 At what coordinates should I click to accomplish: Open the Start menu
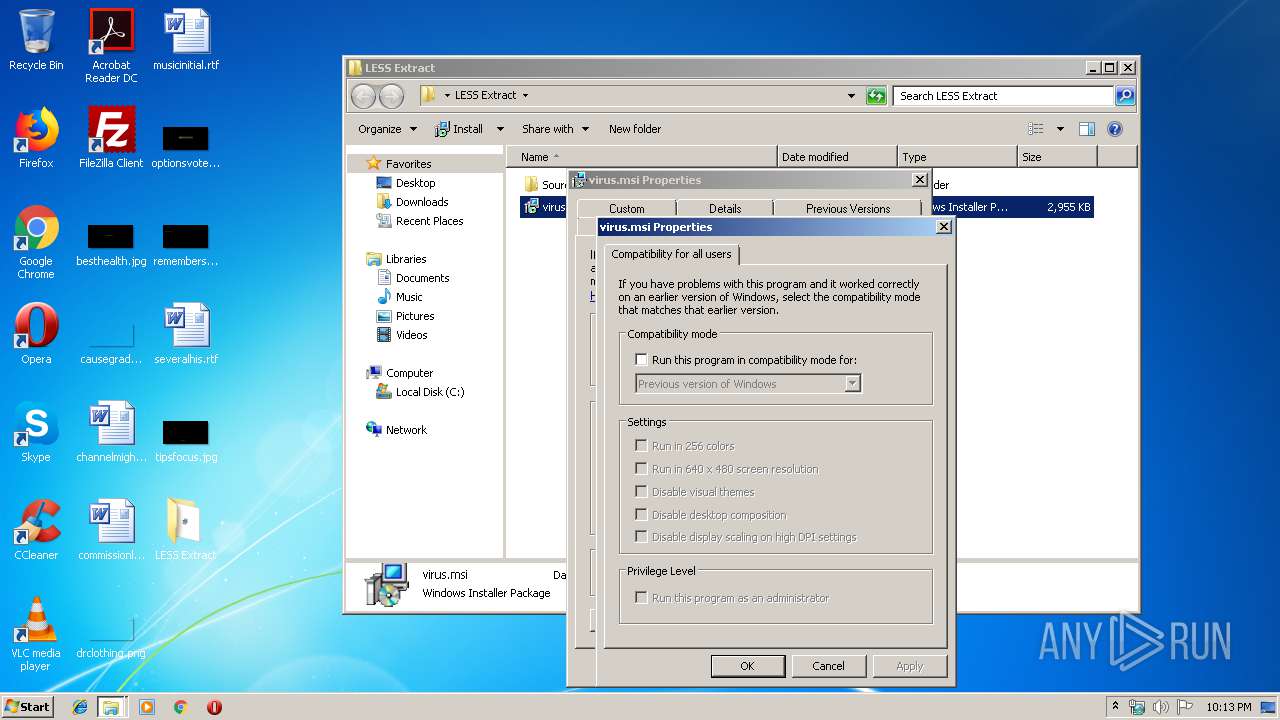tap(27, 707)
